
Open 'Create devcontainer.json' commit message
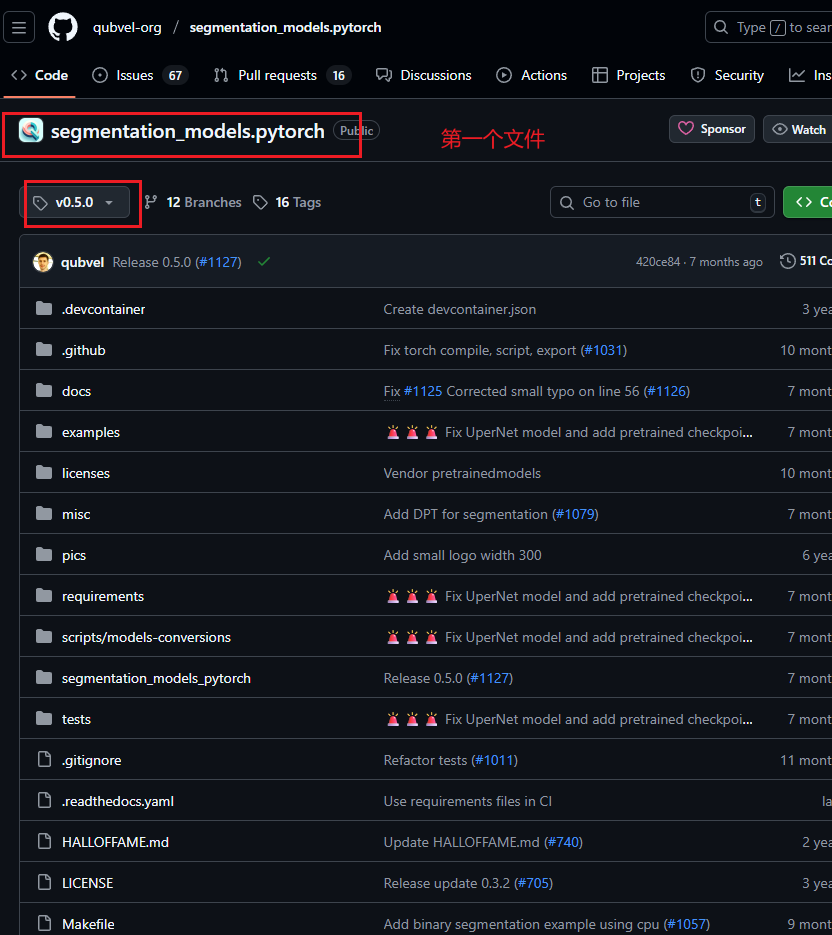coord(460,309)
